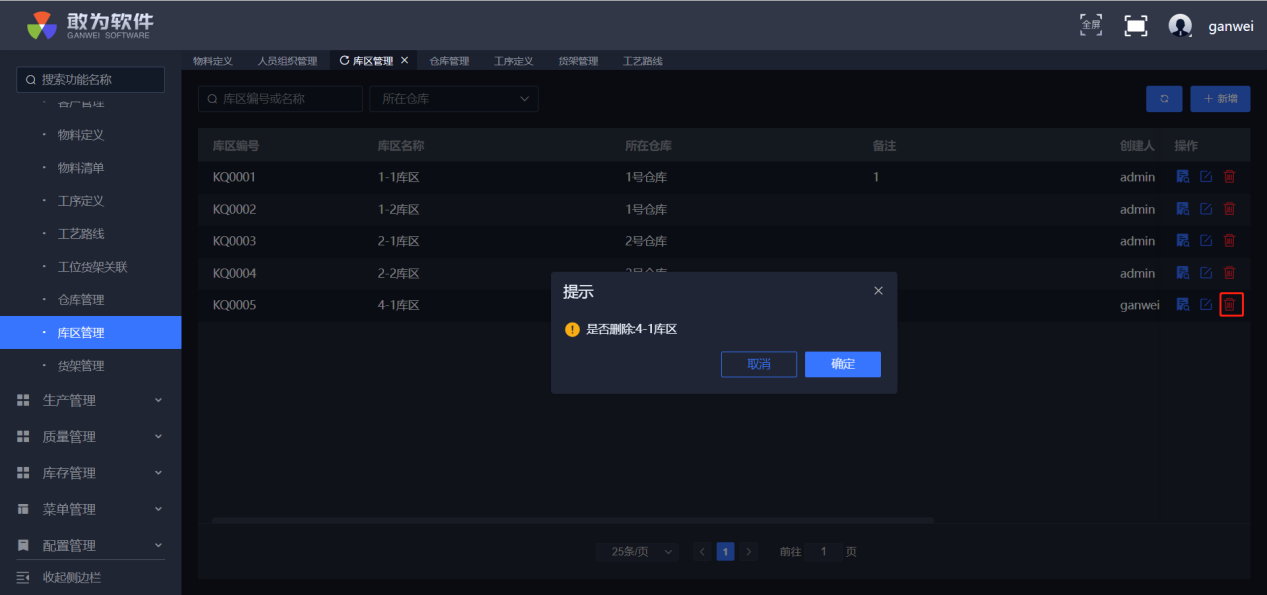Screen dimensions: 1267x595
Task: Edit the KQ0003 row
Action: coord(1206,241)
